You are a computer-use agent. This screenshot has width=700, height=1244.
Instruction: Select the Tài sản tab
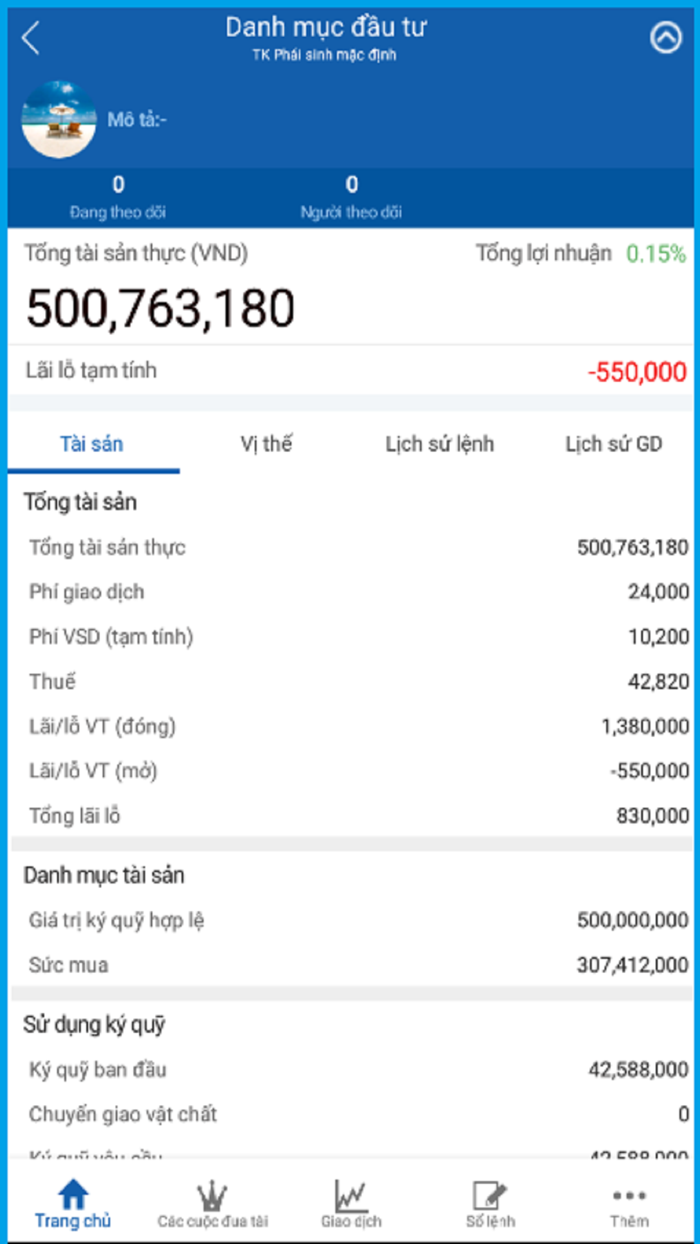(x=93, y=444)
